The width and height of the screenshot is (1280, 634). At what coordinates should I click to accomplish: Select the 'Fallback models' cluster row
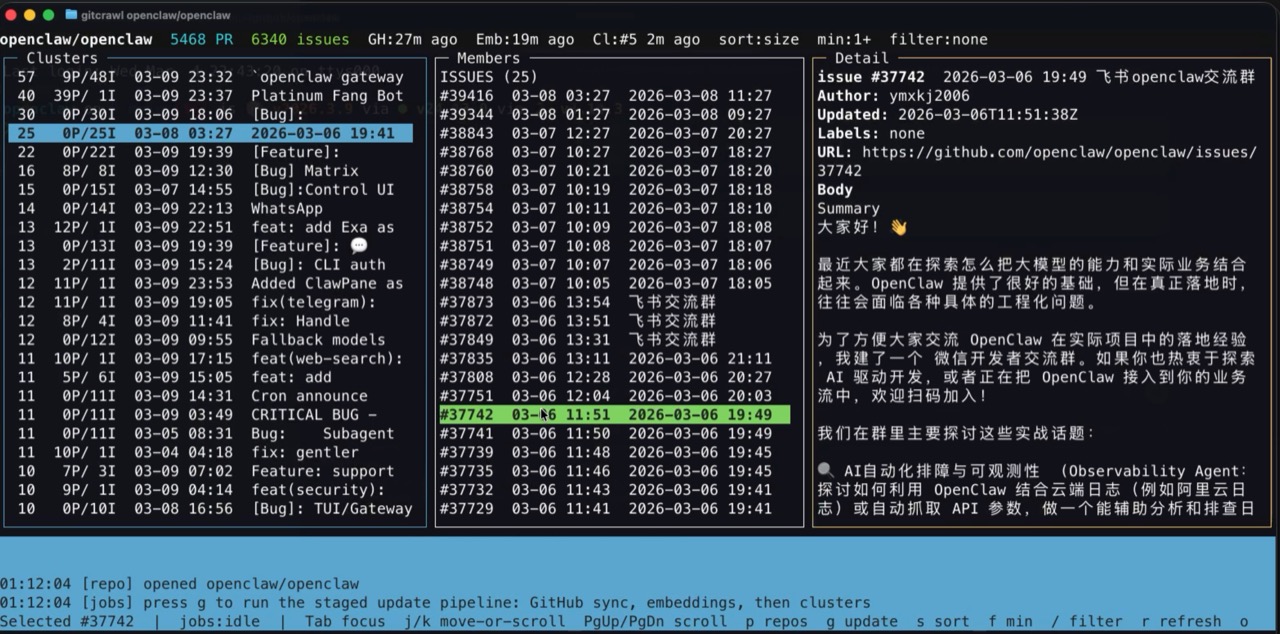[x=210, y=340]
